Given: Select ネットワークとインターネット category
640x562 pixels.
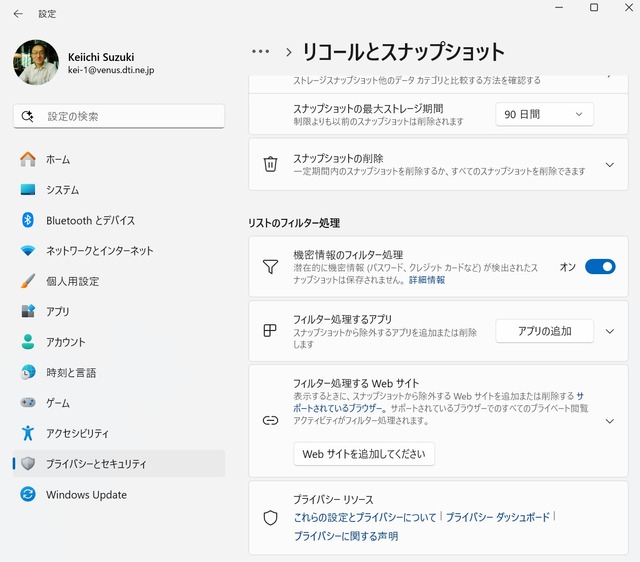Looking at the screenshot, I should pyautogui.click(x=118, y=251).
